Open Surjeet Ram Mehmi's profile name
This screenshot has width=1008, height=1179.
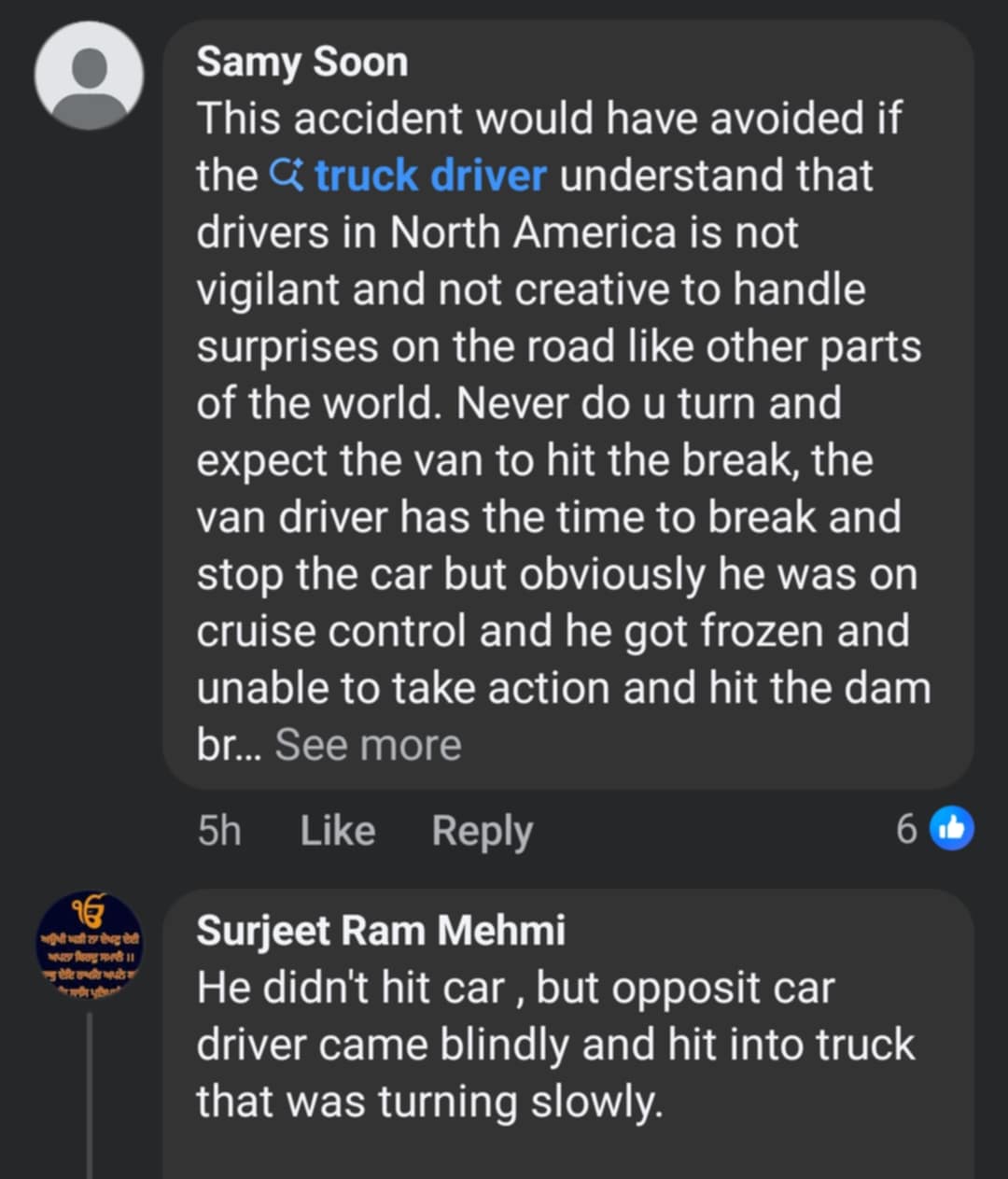click(x=381, y=930)
